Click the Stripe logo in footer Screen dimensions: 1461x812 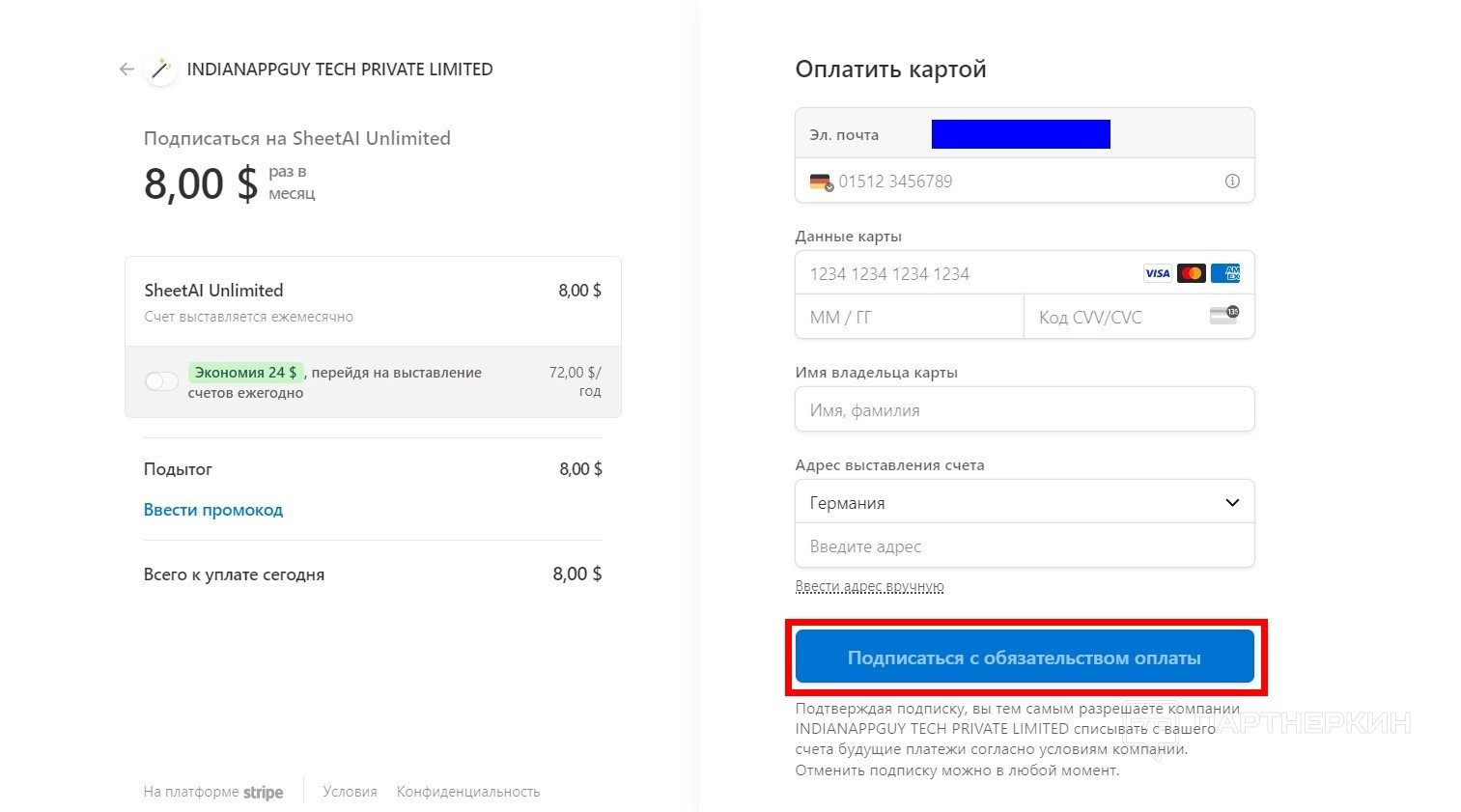[x=263, y=793]
